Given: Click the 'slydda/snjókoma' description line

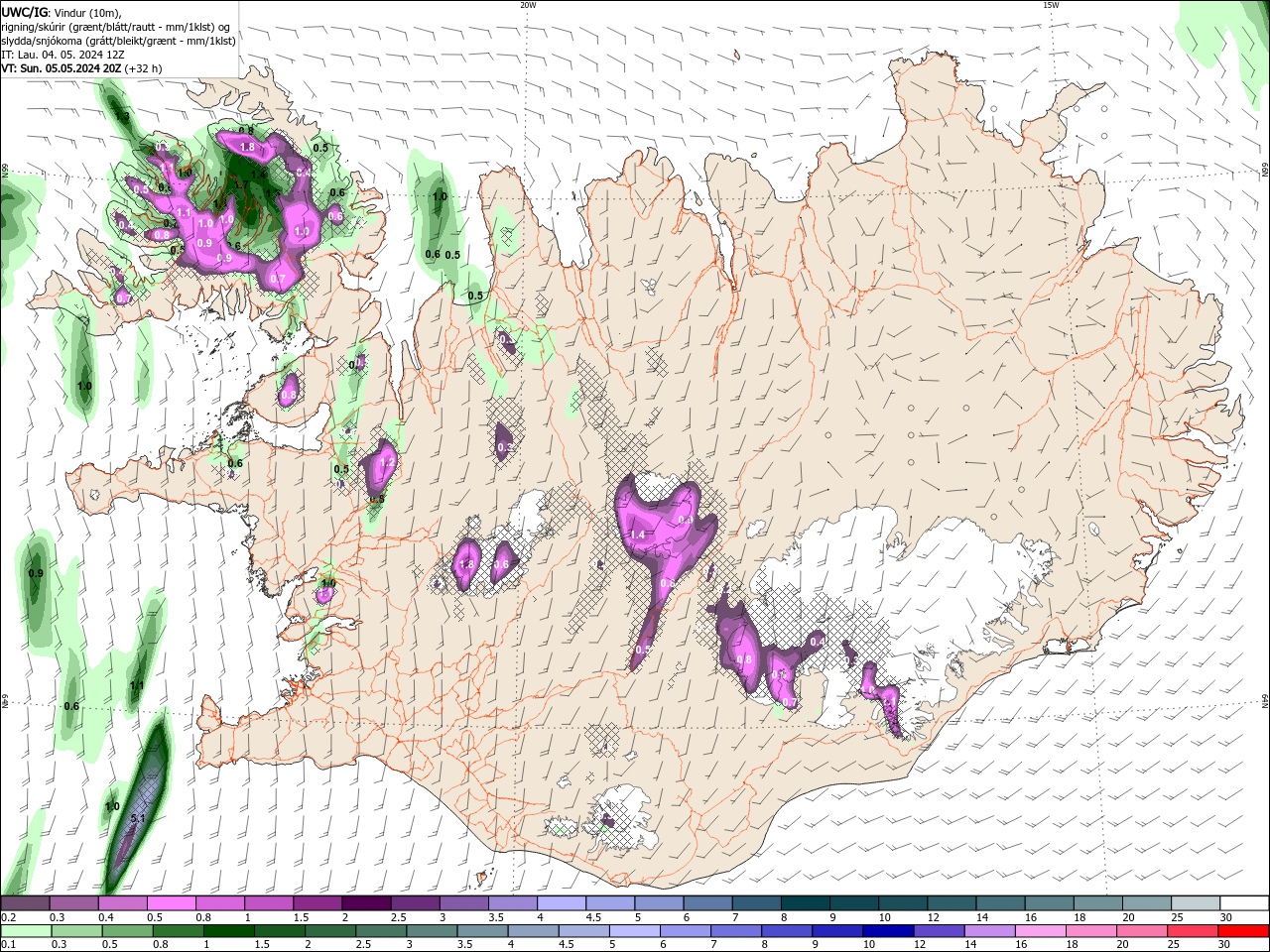Looking at the screenshot, I should coord(118,41).
